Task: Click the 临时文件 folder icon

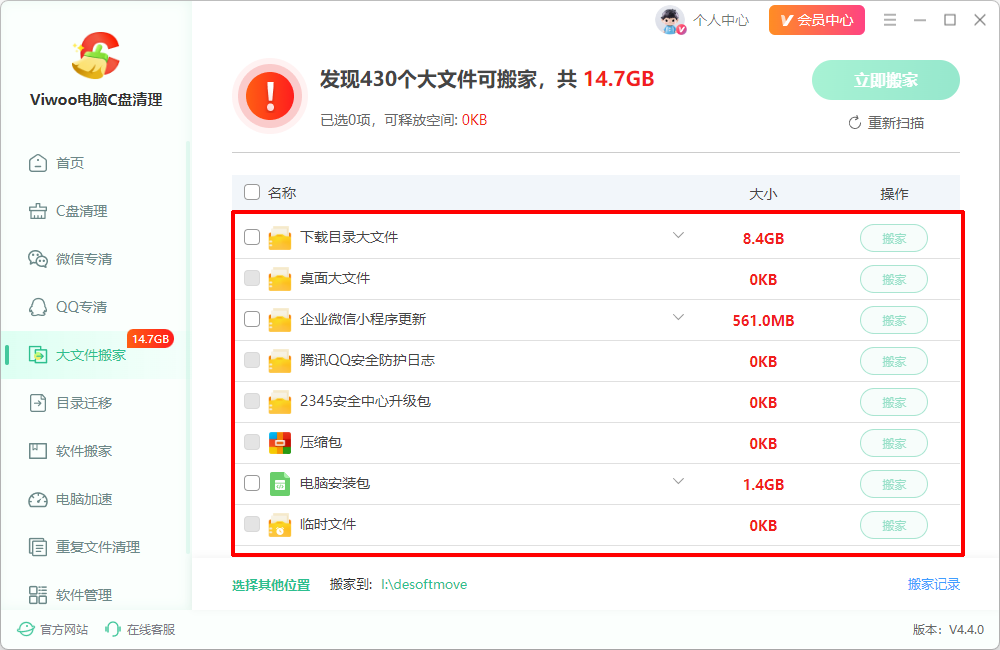Action: [x=279, y=525]
